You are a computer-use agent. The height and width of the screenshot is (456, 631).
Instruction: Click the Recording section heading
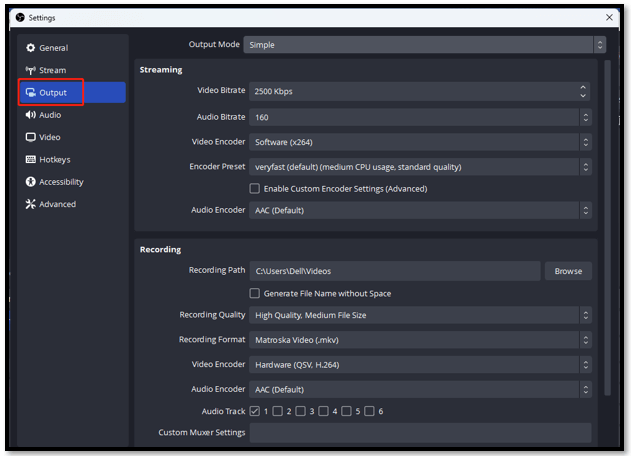pyautogui.click(x=160, y=250)
